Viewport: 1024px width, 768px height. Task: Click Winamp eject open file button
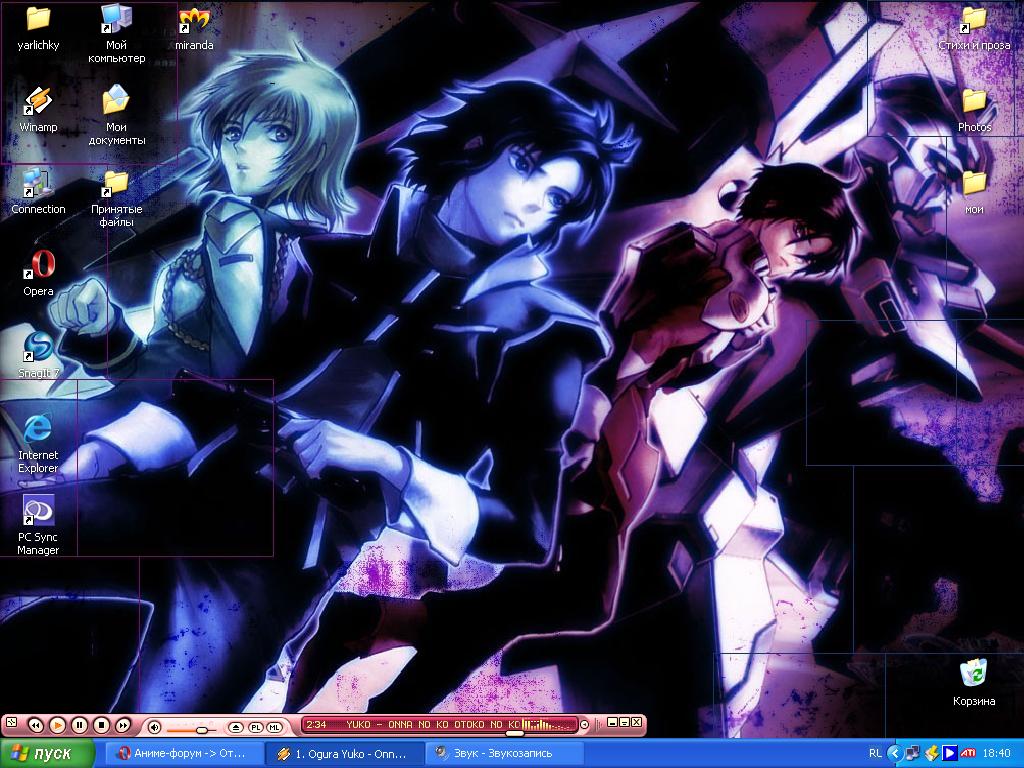coord(236,728)
